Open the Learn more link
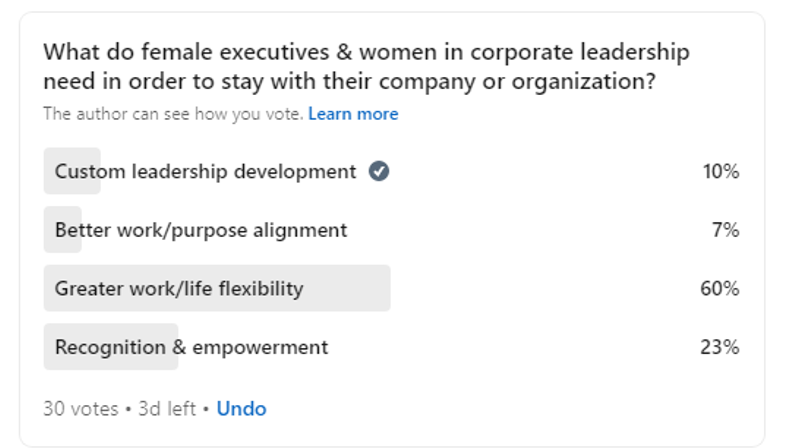The height and width of the screenshot is (448, 786). (x=353, y=114)
